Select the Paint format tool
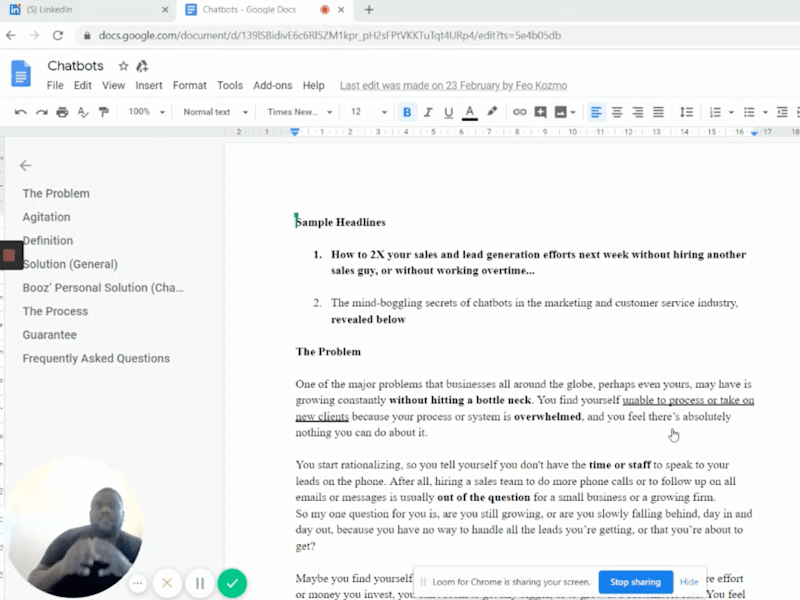The height and width of the screenshot is (600, 800). coord(104,112)
